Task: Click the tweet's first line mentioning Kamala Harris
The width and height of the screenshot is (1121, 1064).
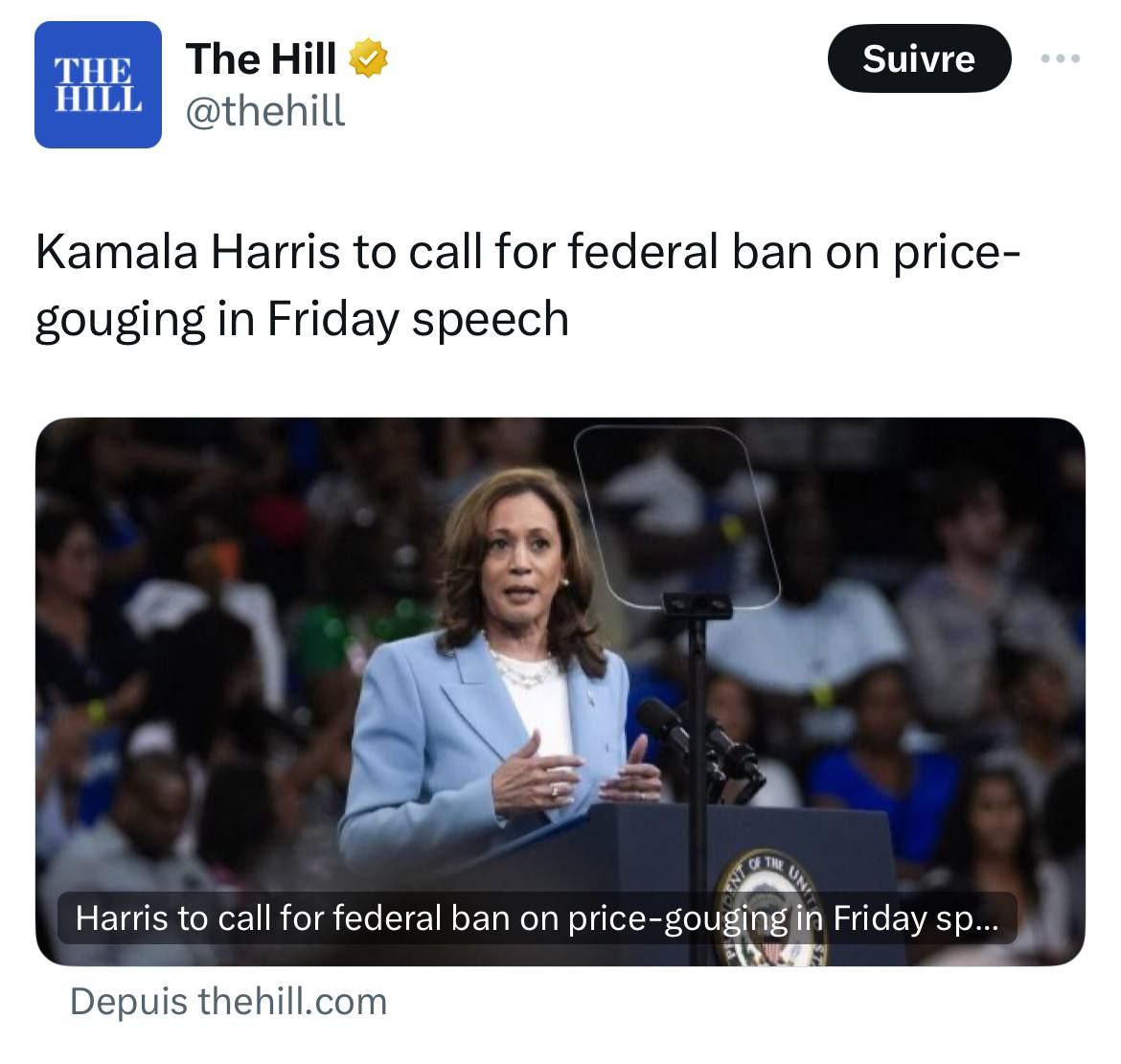Action: tap(528, 252)
